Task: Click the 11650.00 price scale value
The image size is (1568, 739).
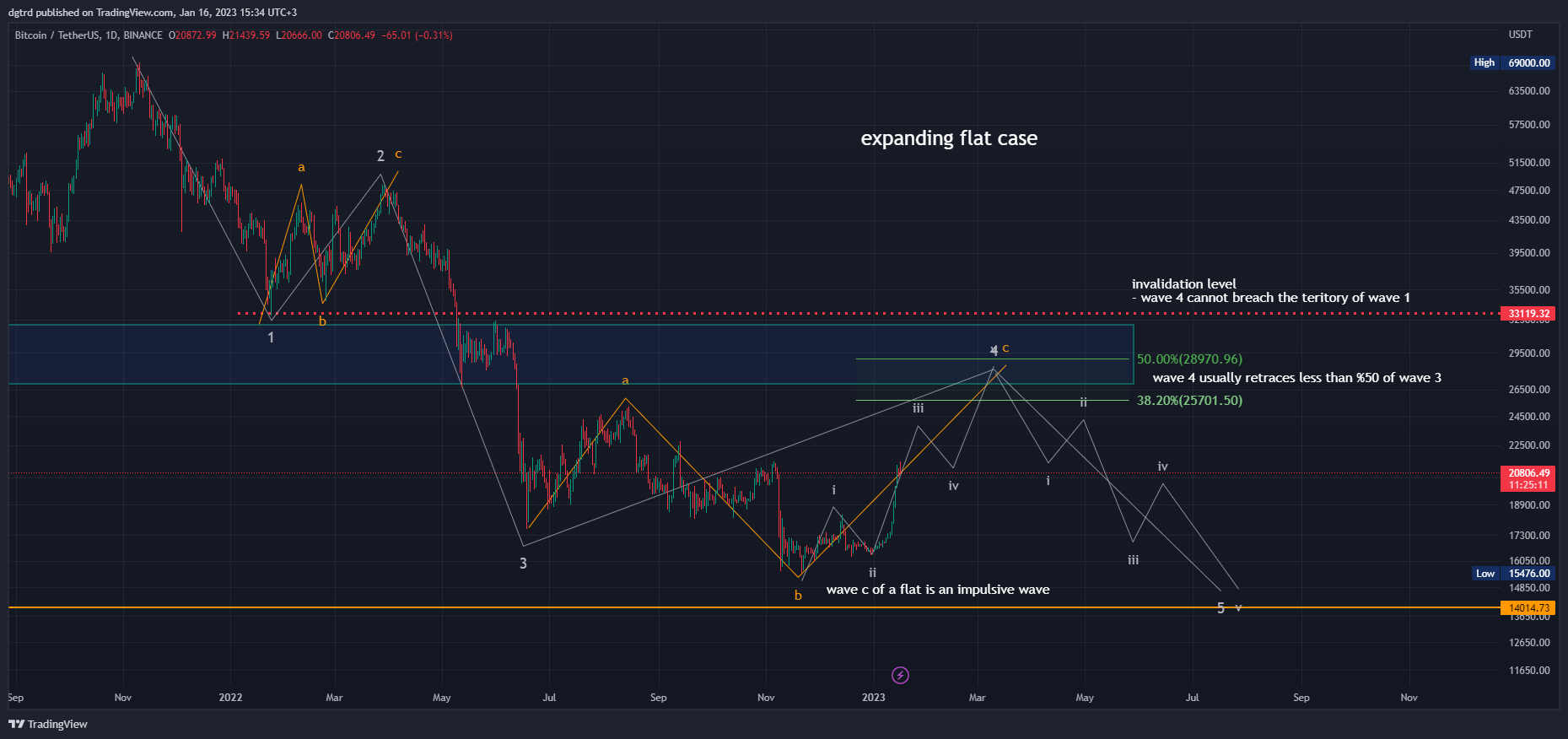Action: 1529,671
